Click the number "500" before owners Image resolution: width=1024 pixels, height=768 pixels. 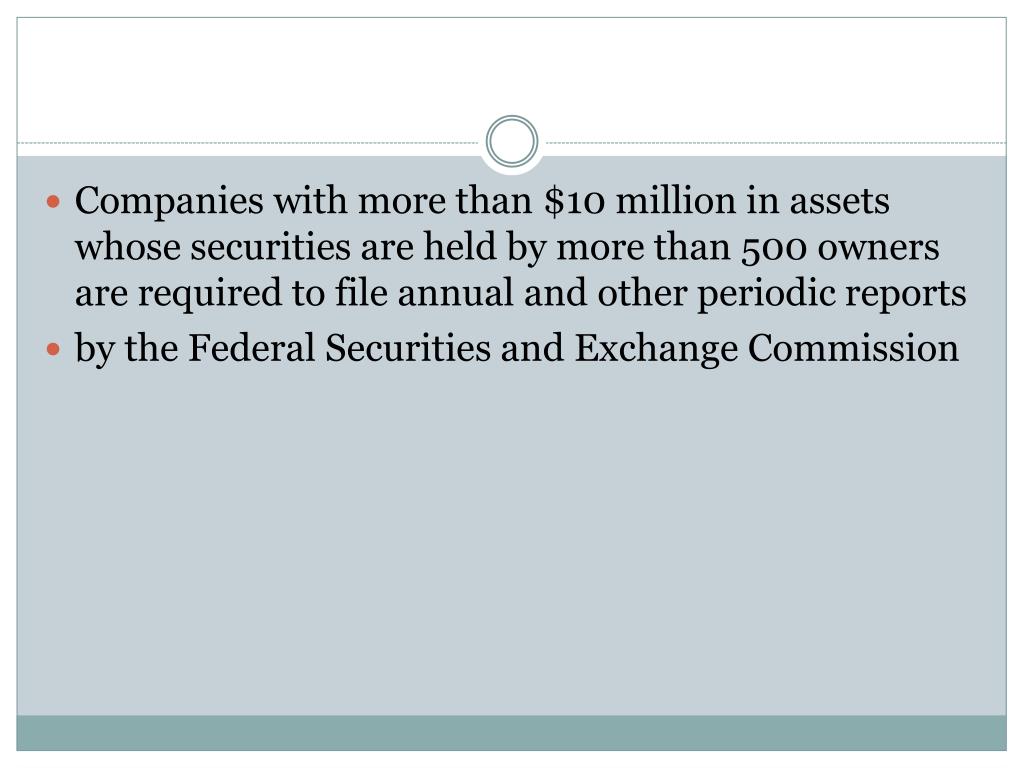coord(774,249)
